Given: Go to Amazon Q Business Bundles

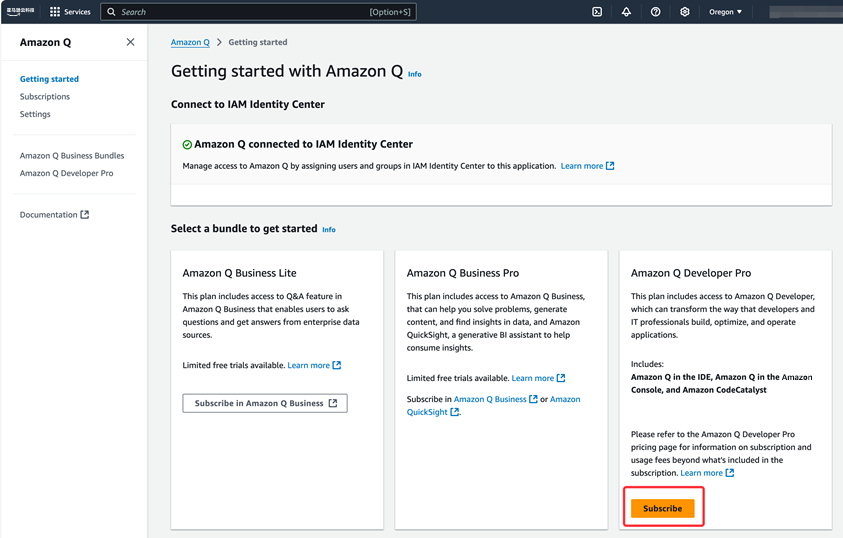Looking at the screenshot, I should [72, 156].
